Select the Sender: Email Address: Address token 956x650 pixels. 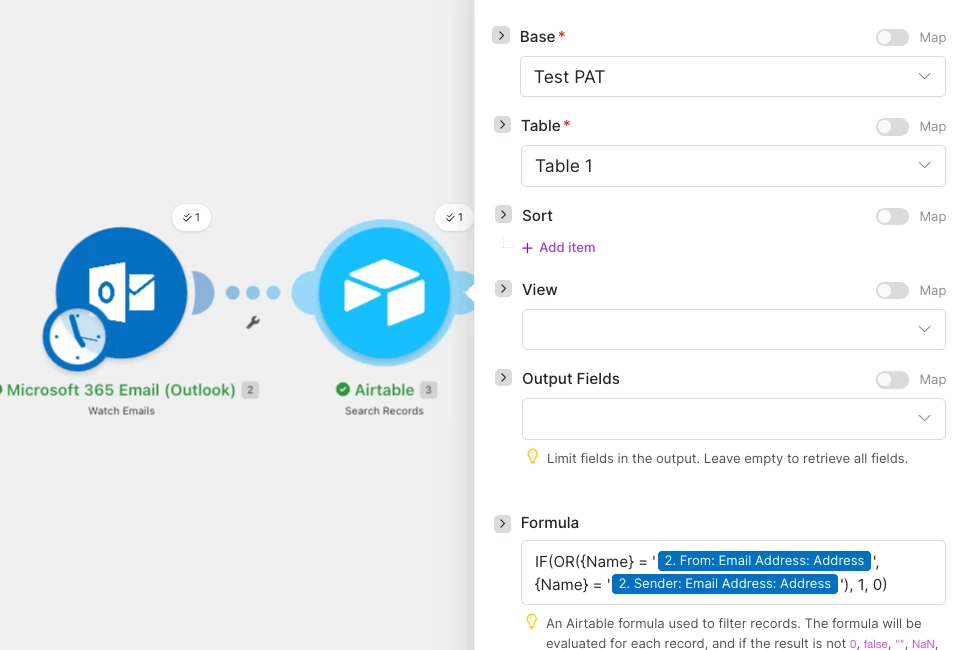725,584
